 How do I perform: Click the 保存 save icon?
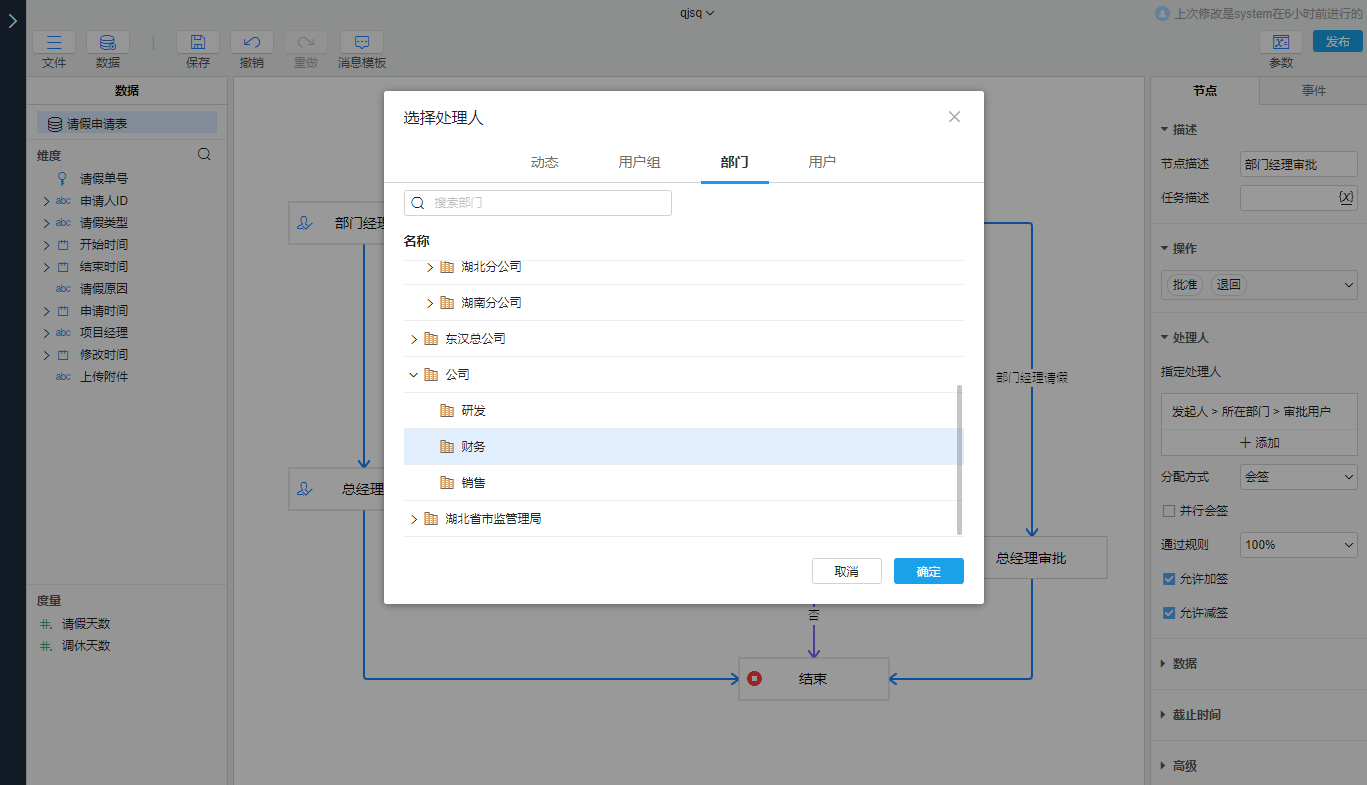[x=198, y=43]
